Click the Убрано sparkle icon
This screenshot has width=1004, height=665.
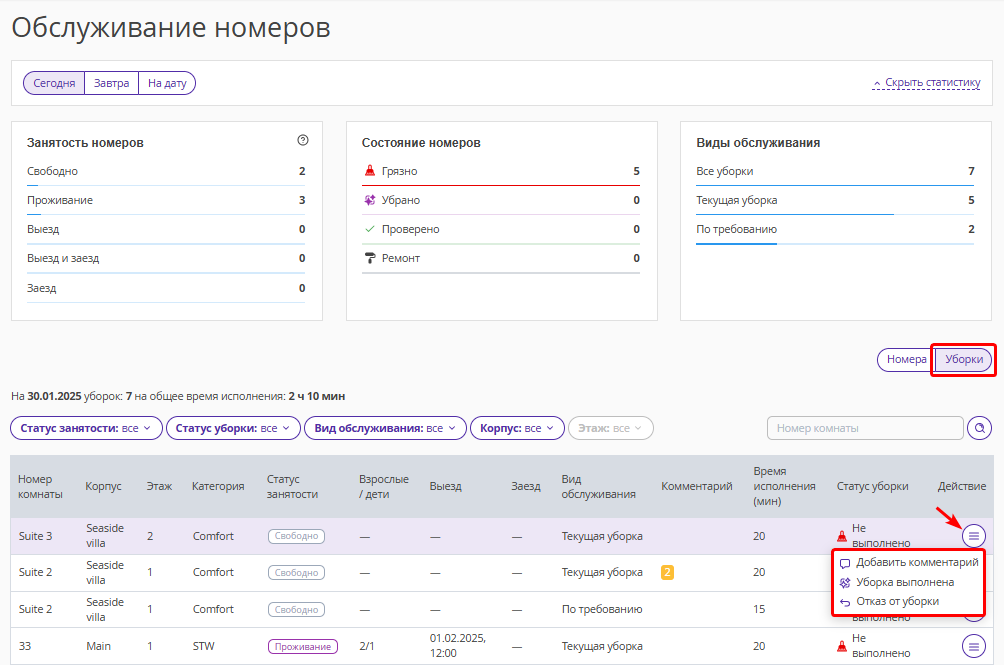point(369,200)
